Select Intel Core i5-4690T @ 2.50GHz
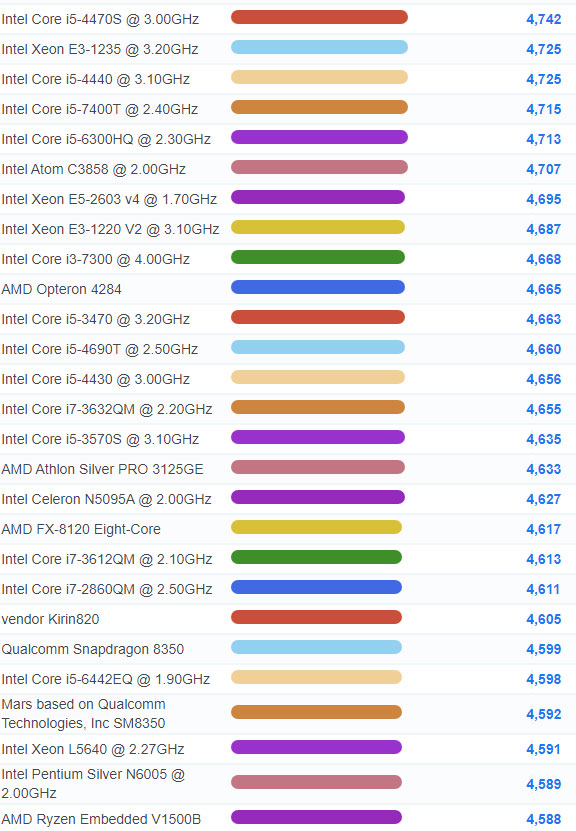Image resolution: width=576 pixels, height=831 pixels. pos(100,349)
